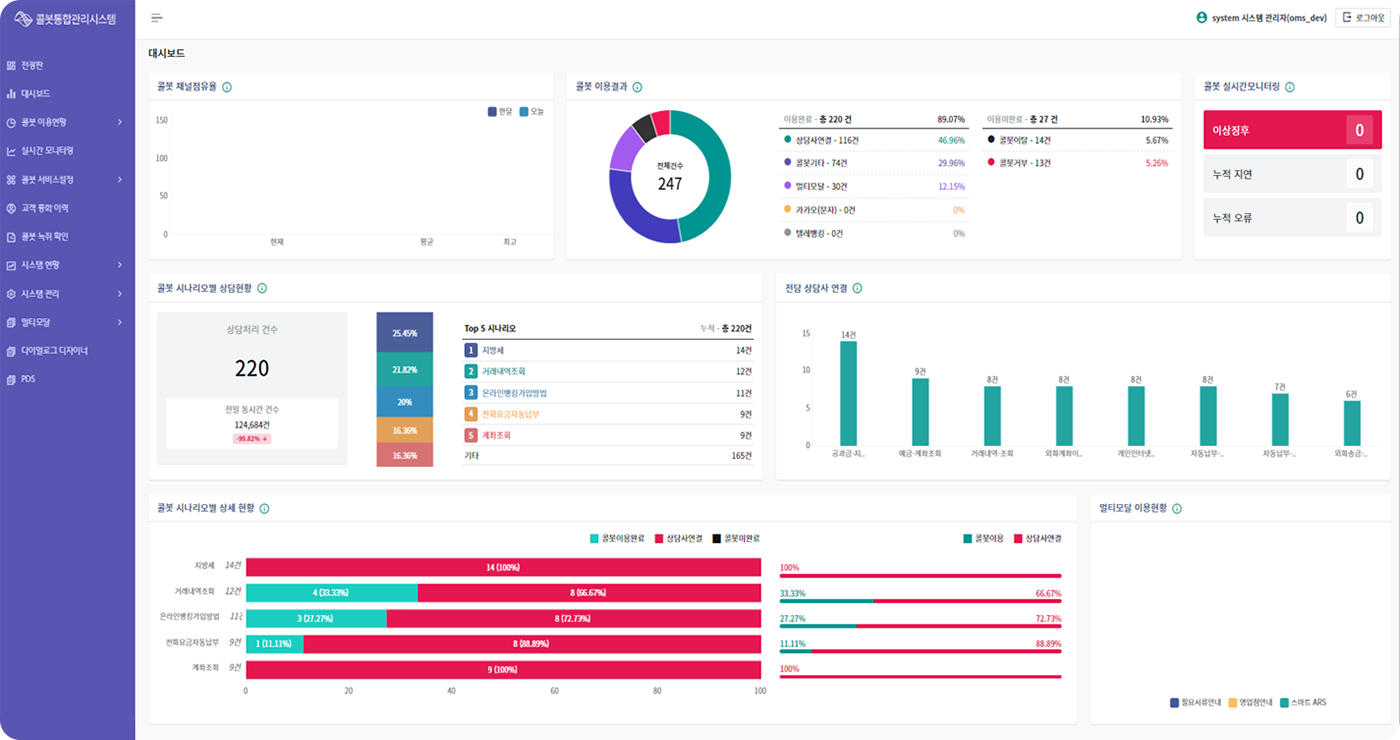This screenshot has height=740, width=1400.
Task: Click the 대시보드 bar chart sidebar icon
Action: point(11,94)
